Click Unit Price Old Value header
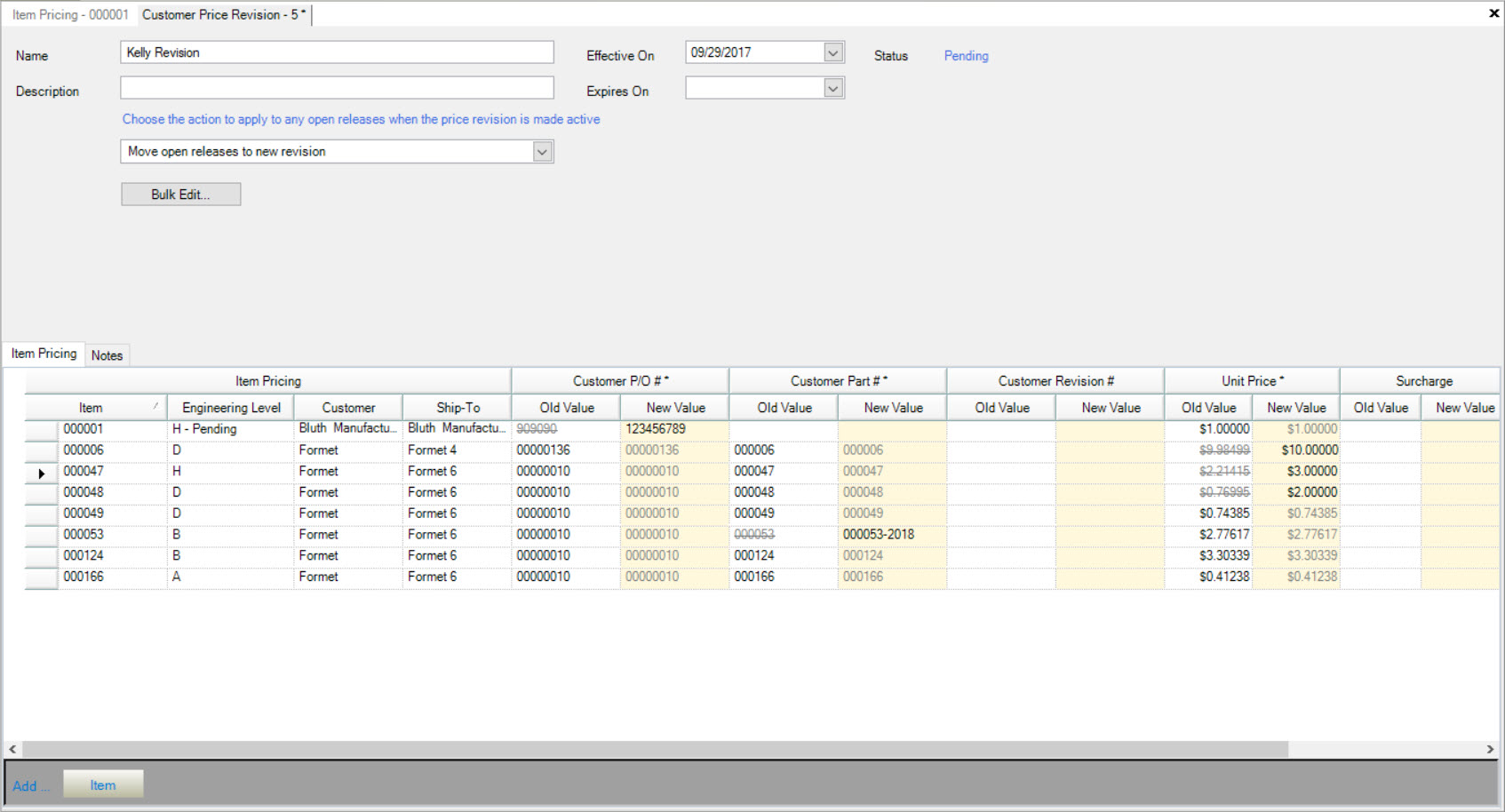Screen dimensions: 1505x812 (1208, 408)
